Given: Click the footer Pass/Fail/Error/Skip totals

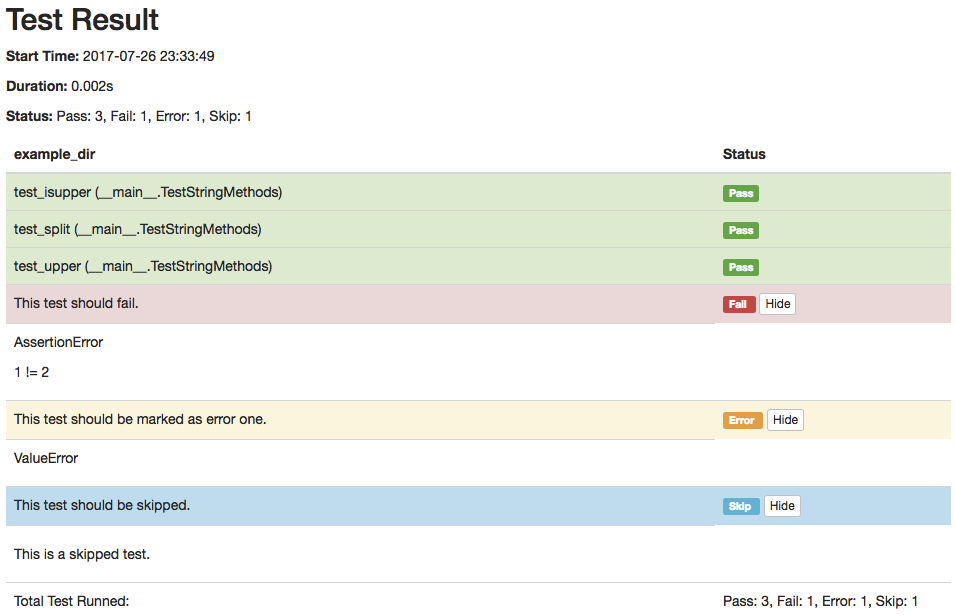Looking at the screenshot, I should [820, 601].
